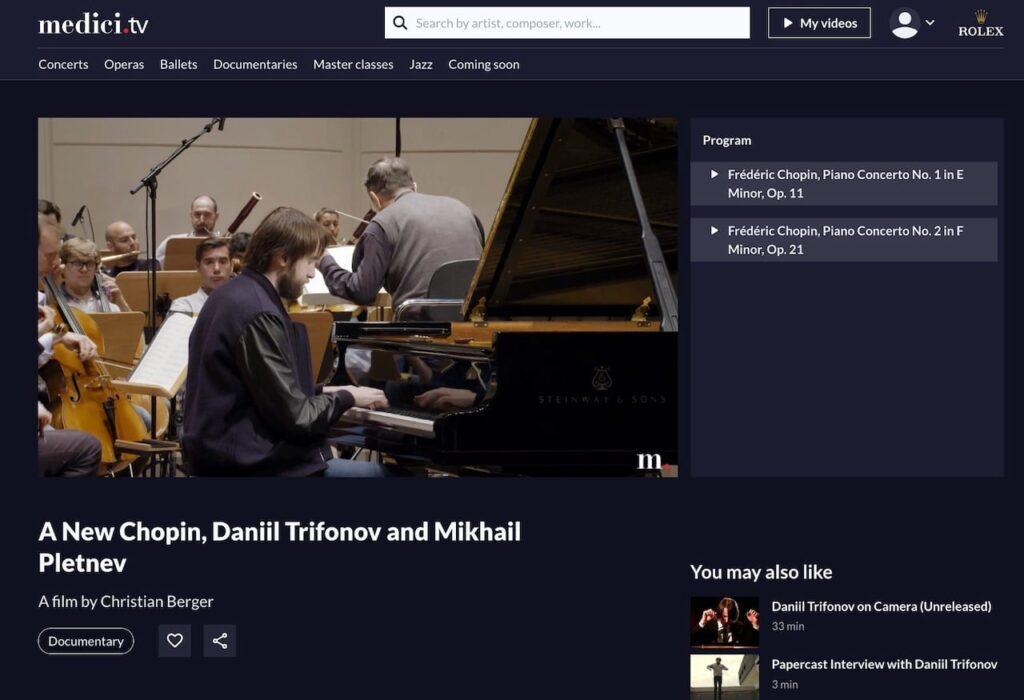The image size is (1024, 700).
Task: Click the Coming soon link
Action: (484, 64)
